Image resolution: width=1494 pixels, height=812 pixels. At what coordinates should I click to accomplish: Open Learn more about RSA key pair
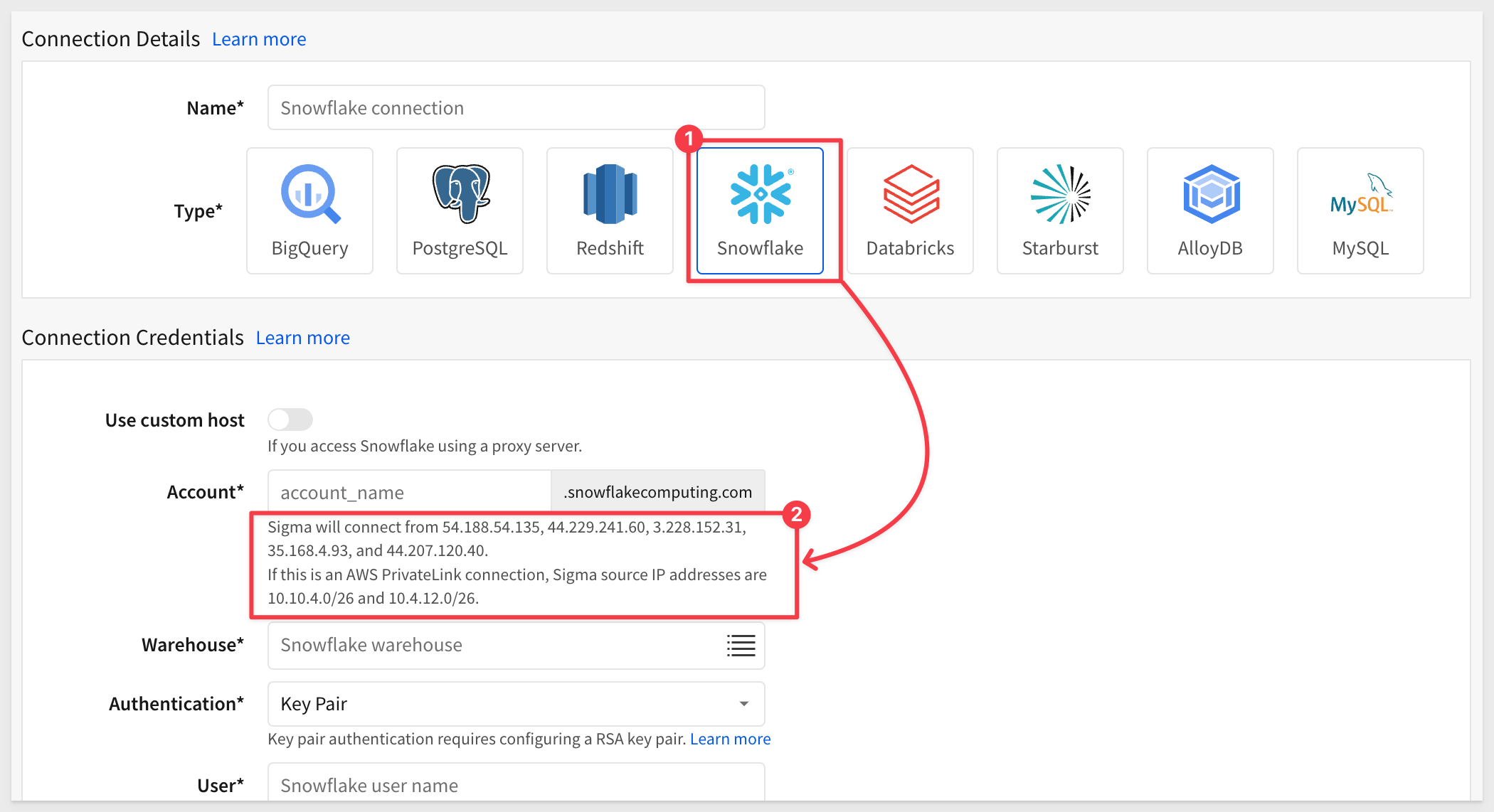click(730, 739)
